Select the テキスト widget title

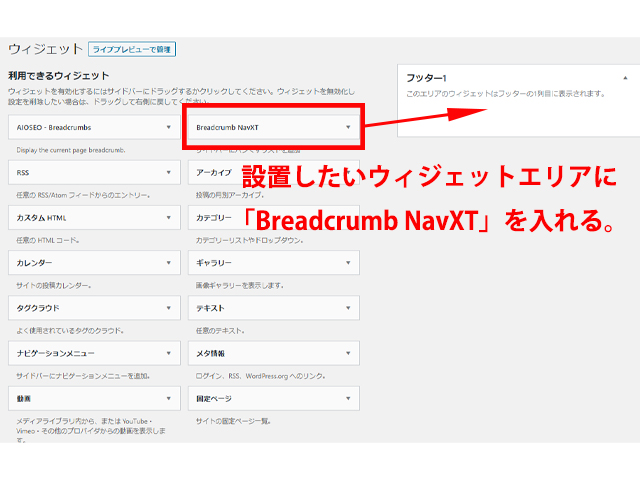pyautogui.click(x=210, y=308)
